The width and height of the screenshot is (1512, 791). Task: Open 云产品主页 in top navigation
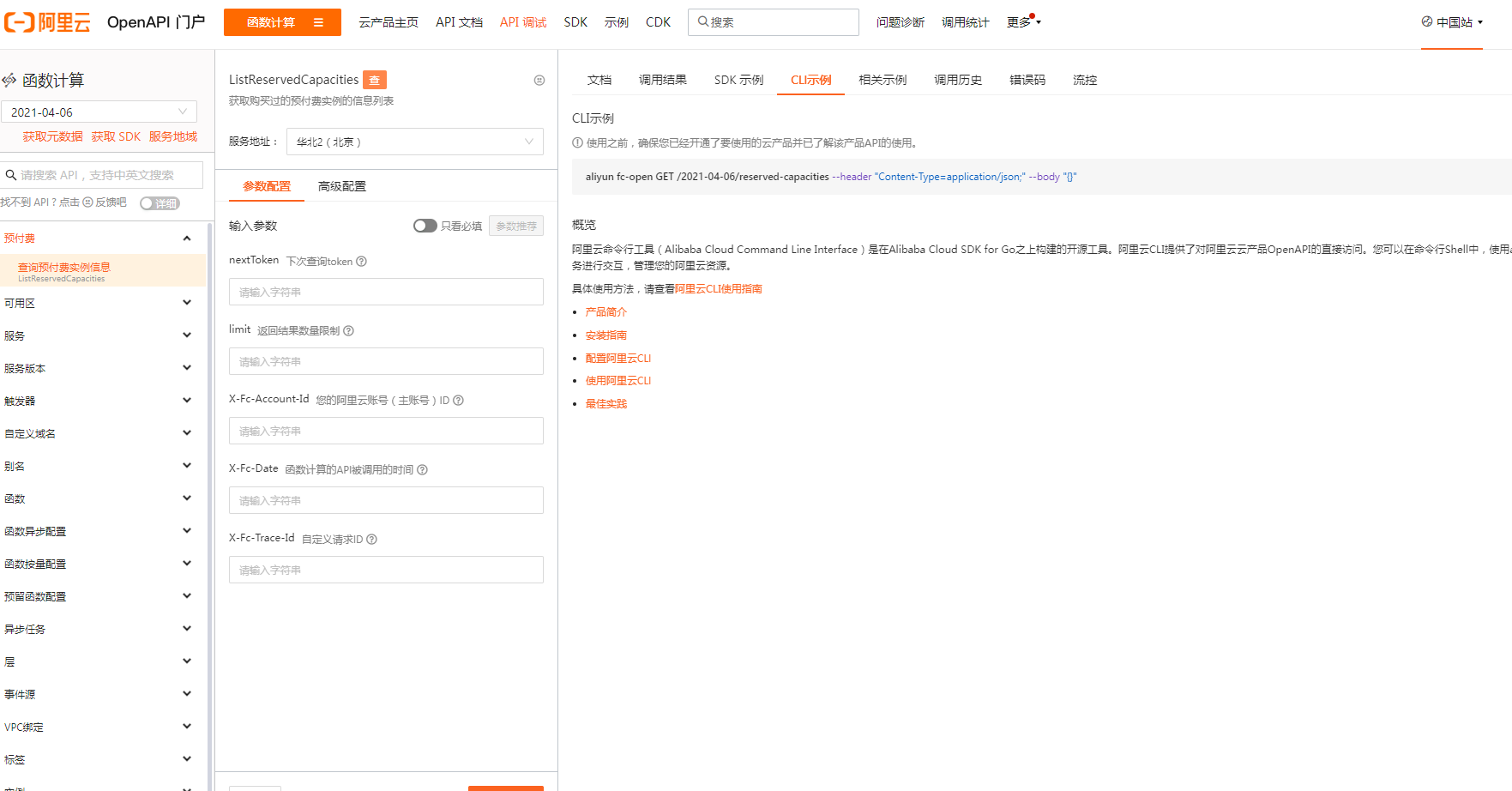coord(389,22)
